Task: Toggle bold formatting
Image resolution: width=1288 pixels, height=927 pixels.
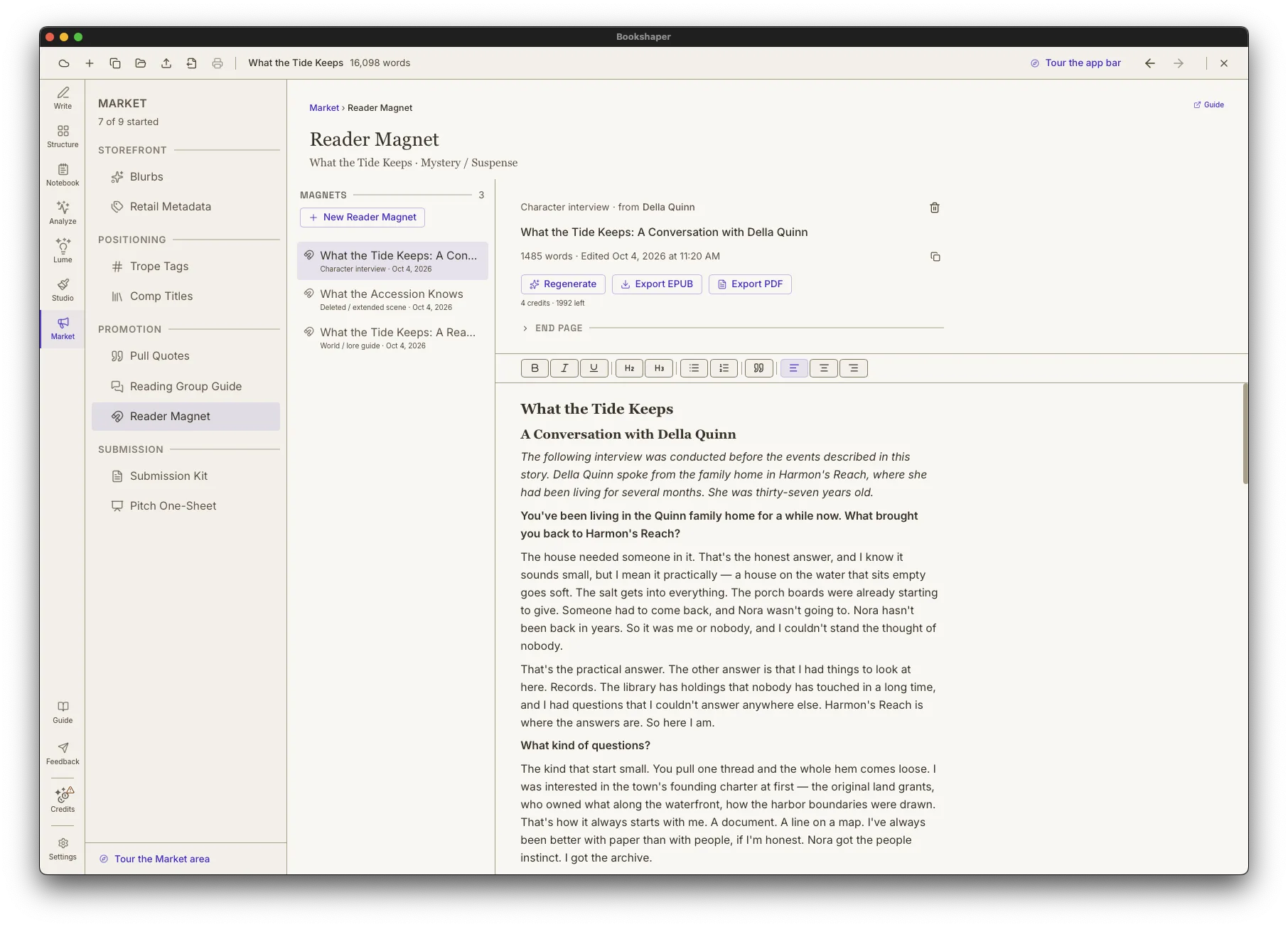Action: 535,368
